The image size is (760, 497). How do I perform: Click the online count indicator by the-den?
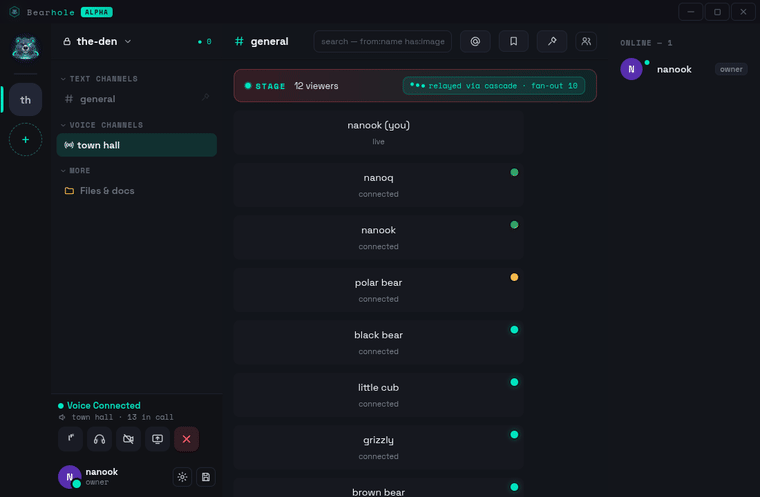(x=205, y=42)
